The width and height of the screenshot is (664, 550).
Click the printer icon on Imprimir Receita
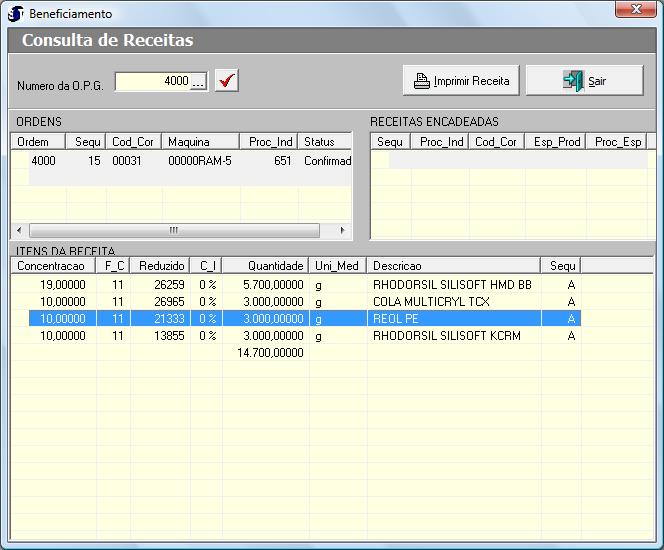point(422,81)
